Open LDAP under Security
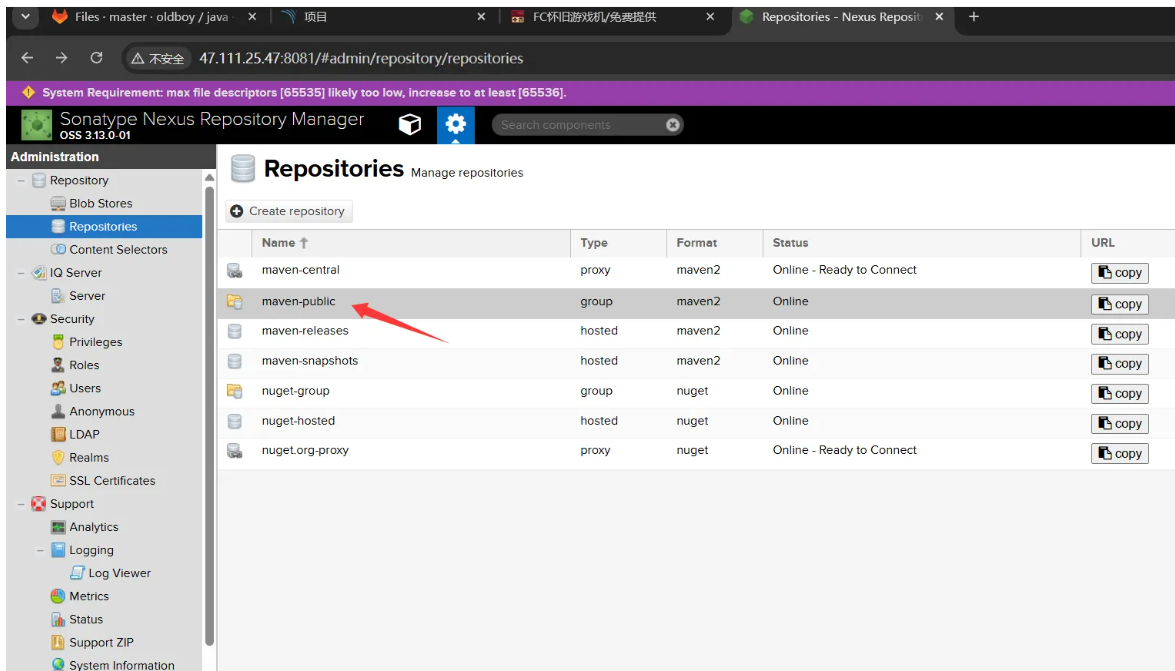Viewport: 1175px width, 671px height. (x=84, y=434)
